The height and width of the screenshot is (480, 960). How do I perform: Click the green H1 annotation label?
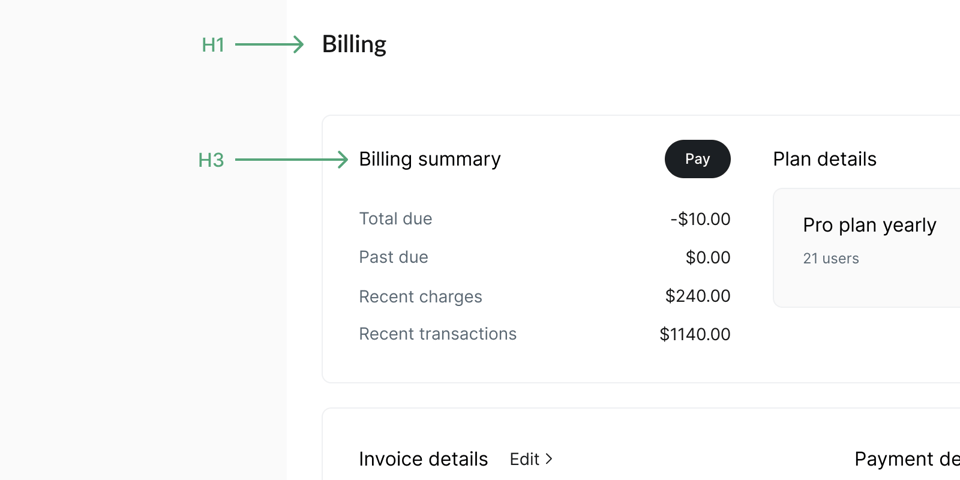(x=213, y=45)
